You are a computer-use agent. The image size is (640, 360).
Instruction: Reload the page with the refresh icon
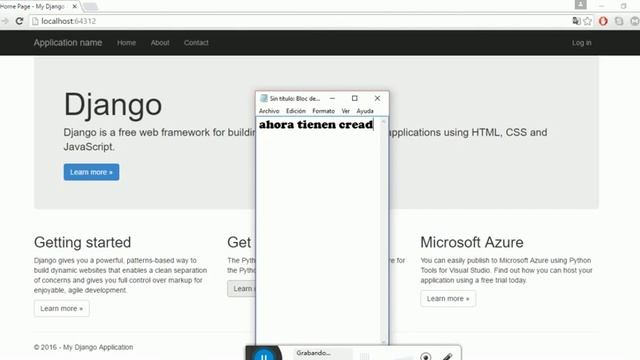coord(19,21)
